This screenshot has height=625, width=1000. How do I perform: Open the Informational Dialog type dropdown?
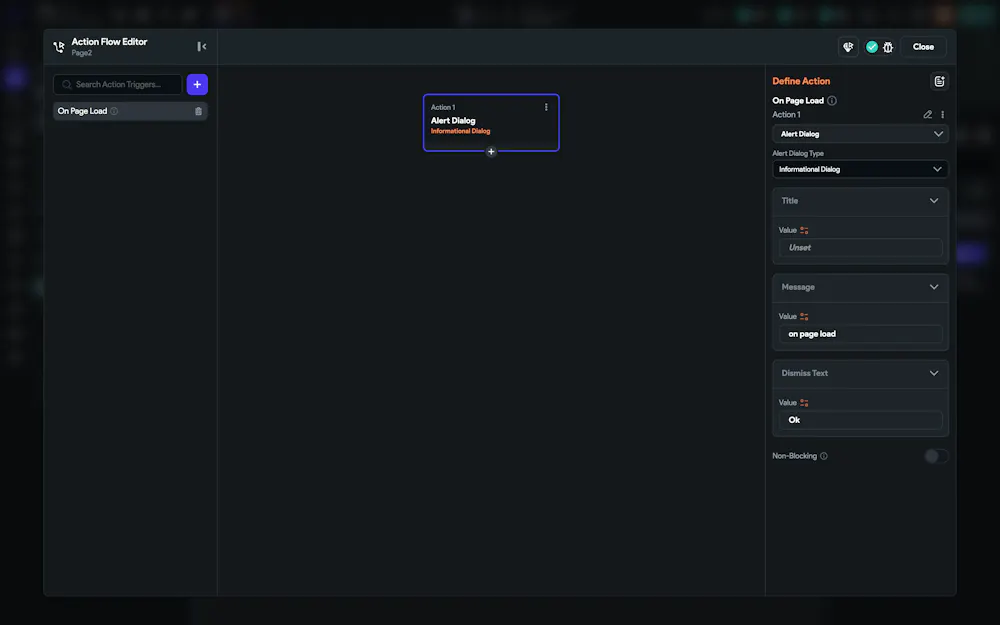pyautogui.click(x=860, y=169)
